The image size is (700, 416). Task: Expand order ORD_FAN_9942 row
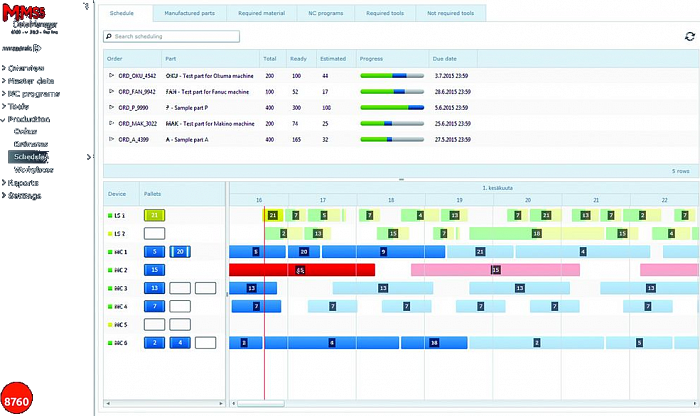(x=111, y=92)
